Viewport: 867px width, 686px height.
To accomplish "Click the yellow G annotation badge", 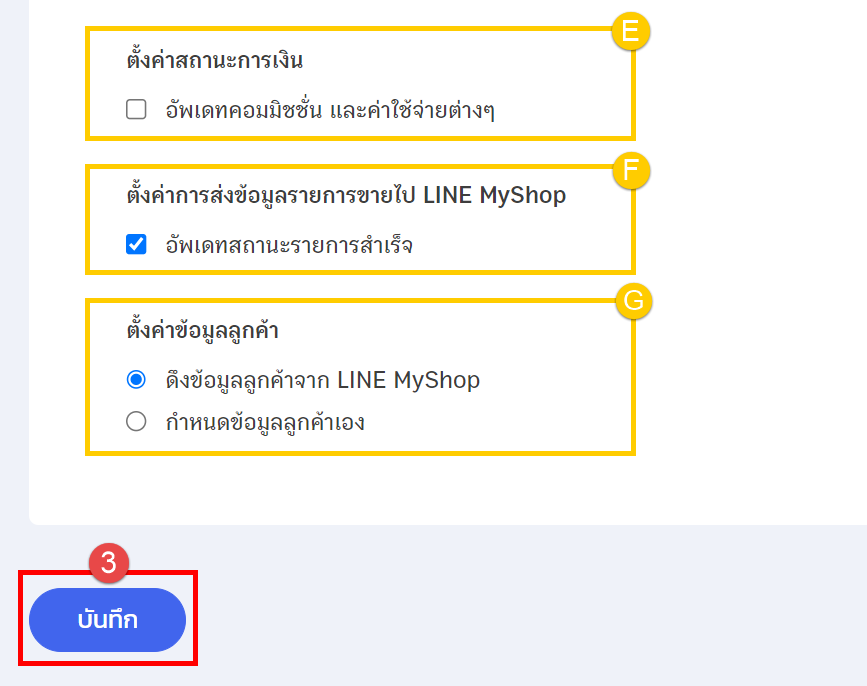I will click(x=634, y=301).
